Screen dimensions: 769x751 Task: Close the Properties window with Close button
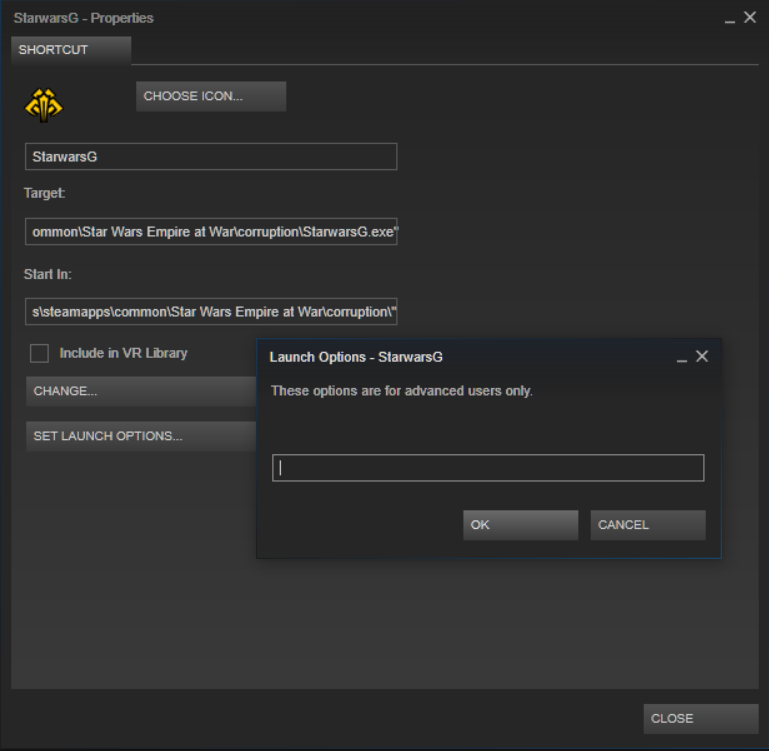tap(701, 719)
